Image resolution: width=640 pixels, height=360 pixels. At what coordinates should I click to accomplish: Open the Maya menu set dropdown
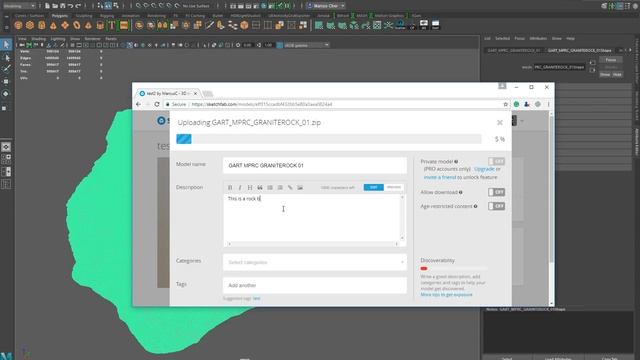[x=18, y=6]
